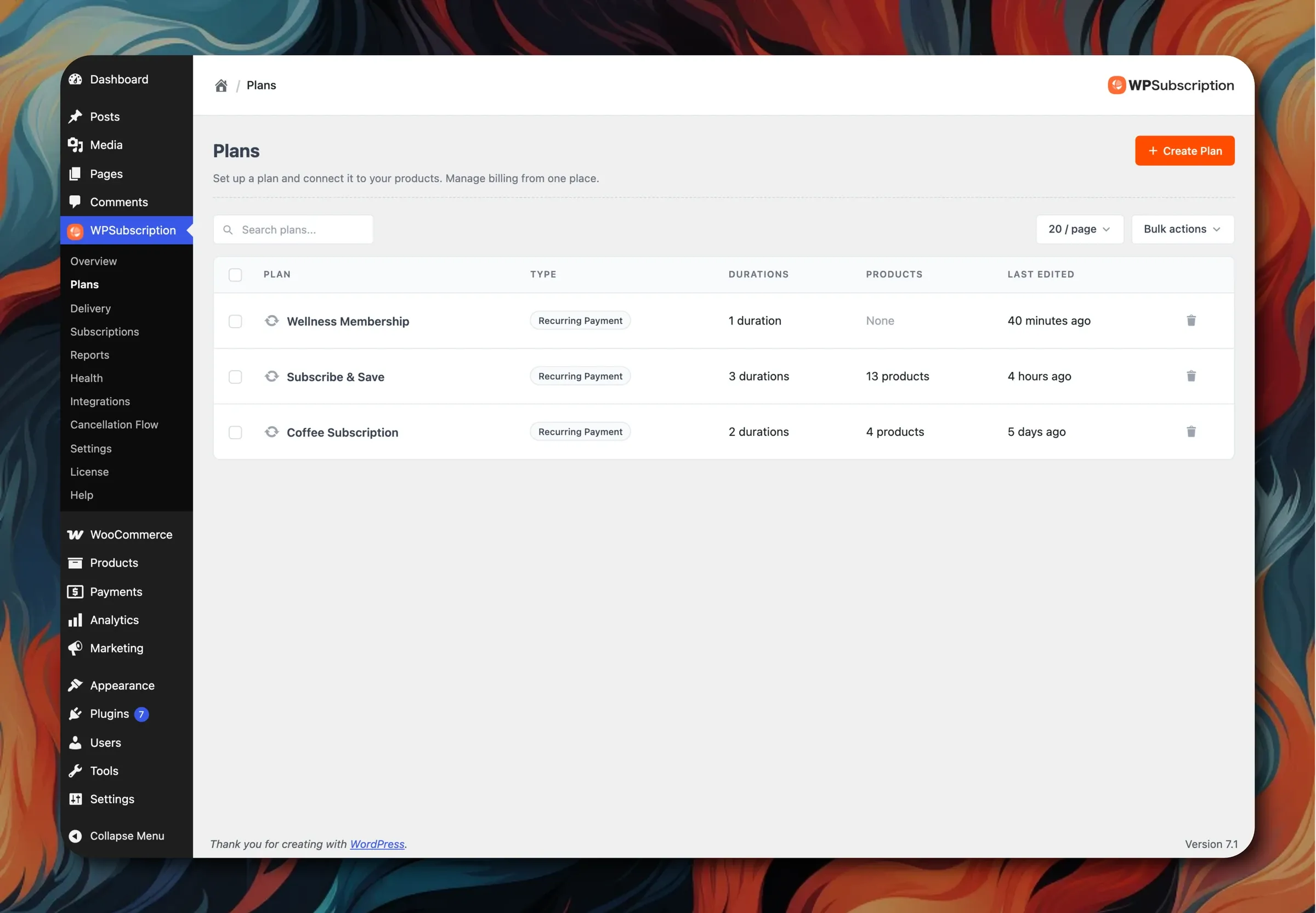Click the Plugins update badge showing 7

click(x=141, y=714)
